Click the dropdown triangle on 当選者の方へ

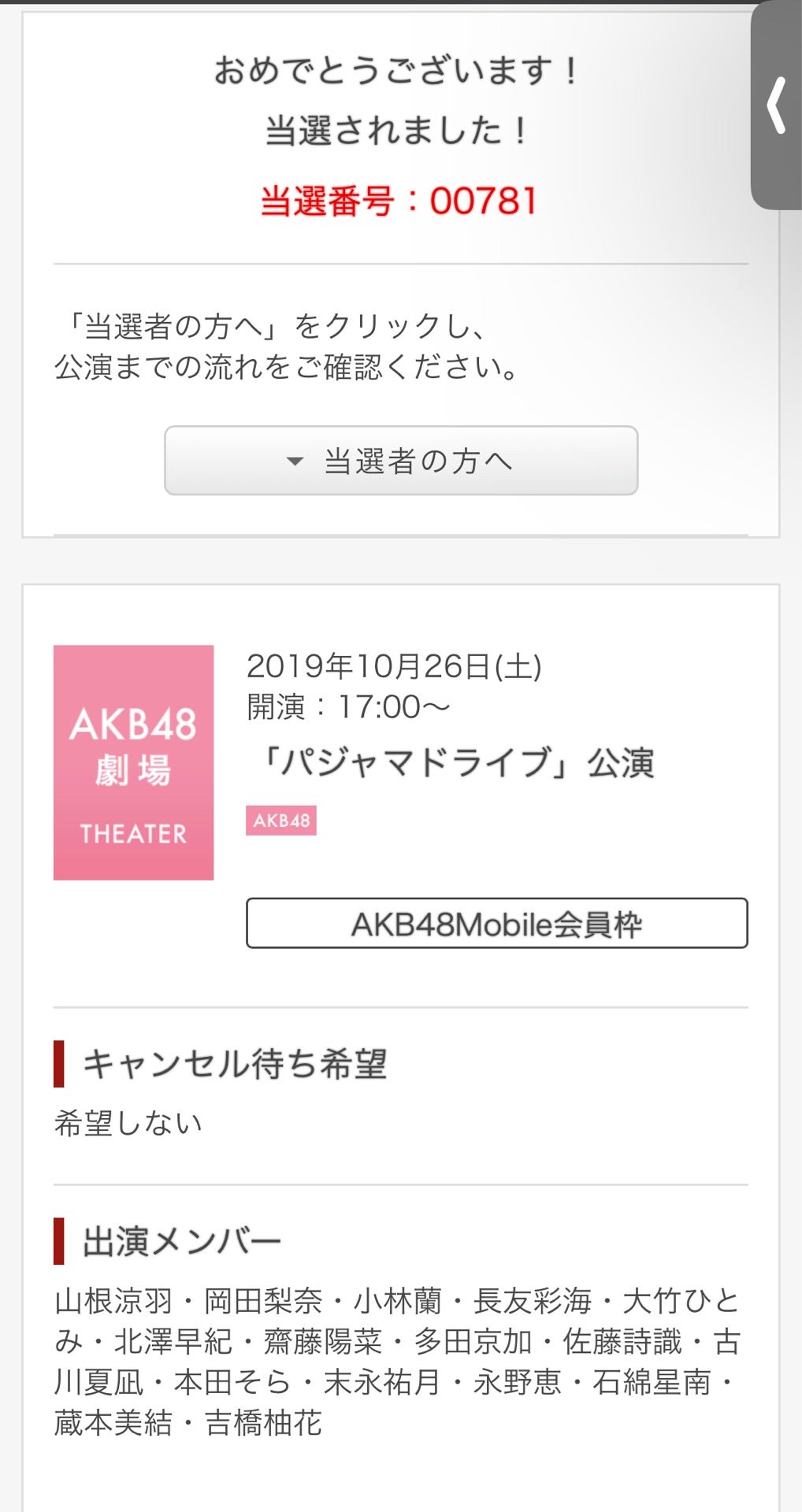295,461
